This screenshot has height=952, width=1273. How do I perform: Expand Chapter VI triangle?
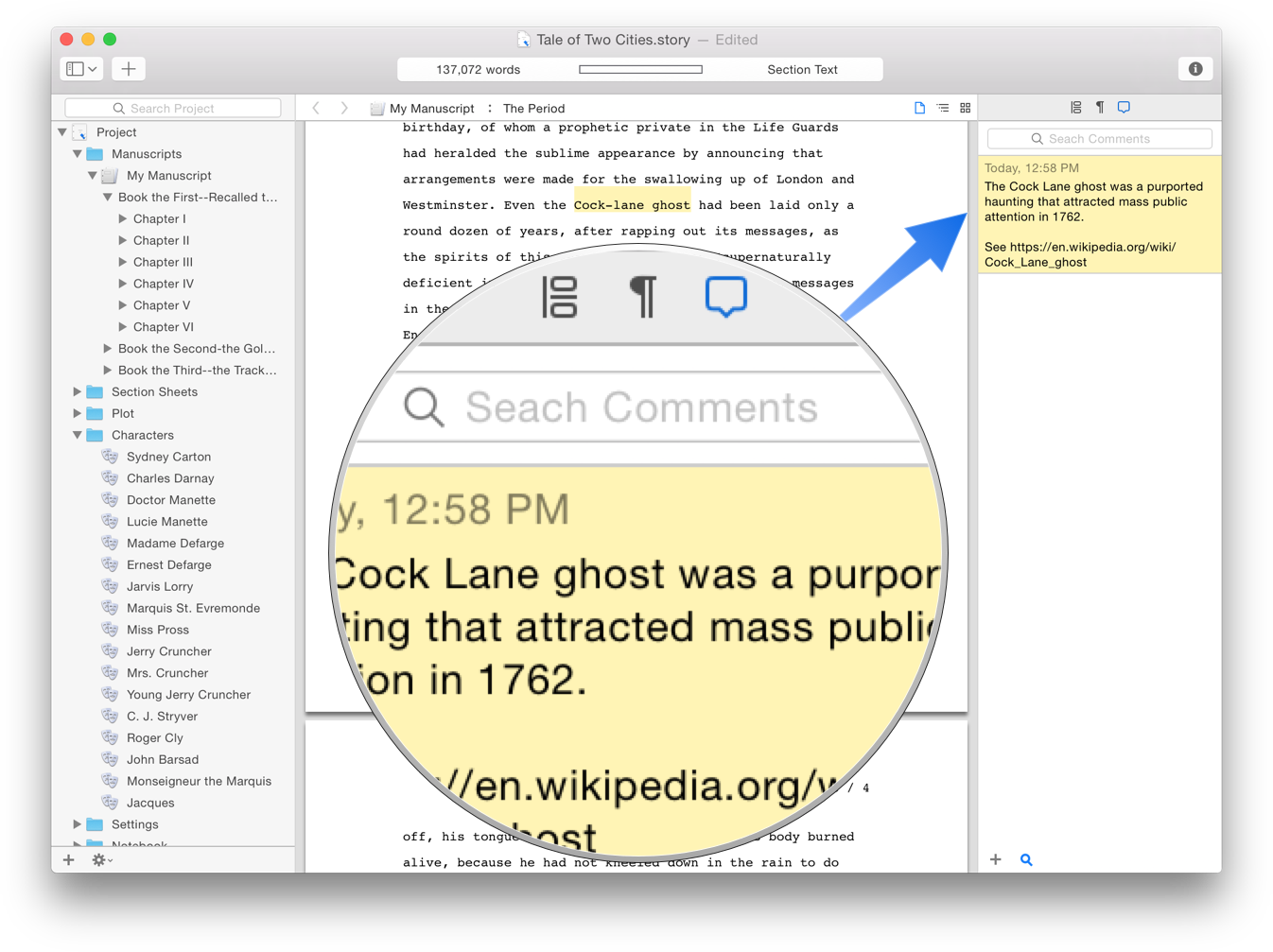(123, 327)
